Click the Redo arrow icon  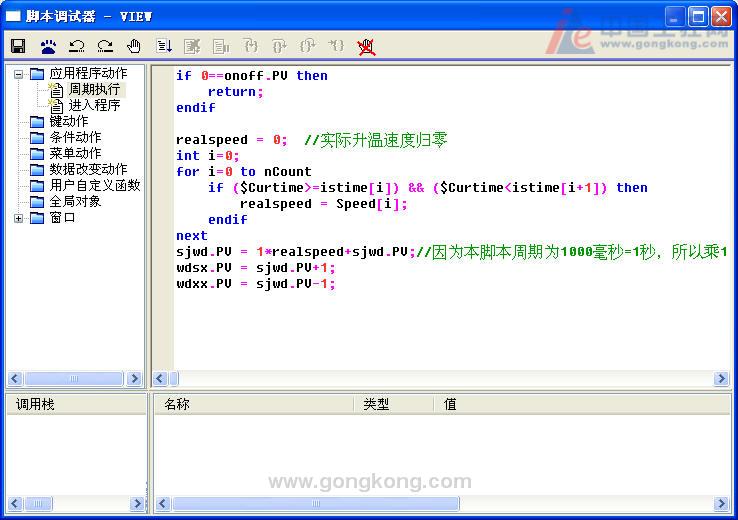[x=105, y=46]
